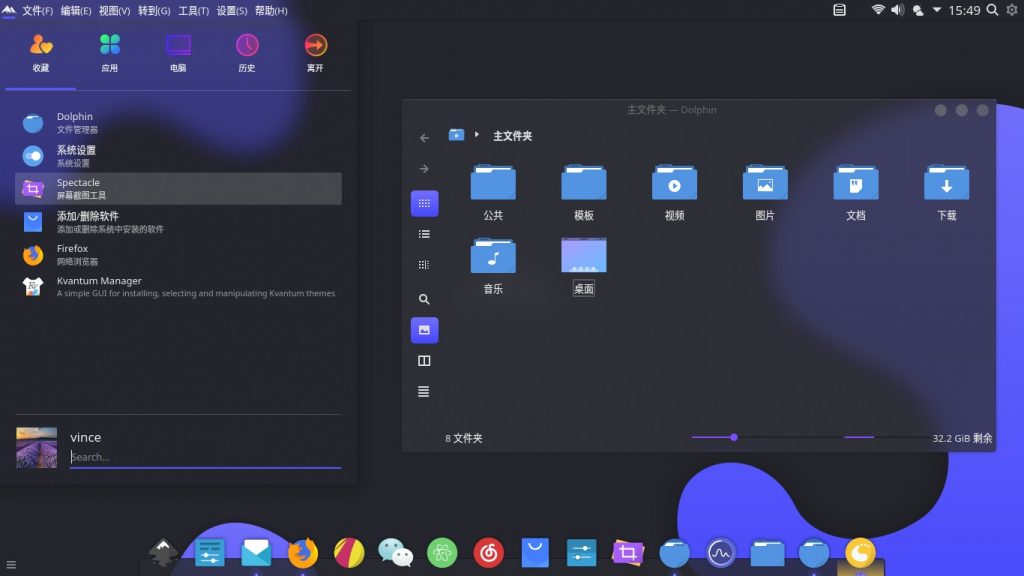Image resolution: width=1024 pixels, height=576 pixels.
Task: Toggle the highlighted preview mode icon in Dolphin
Action: (x=424, y=330)
